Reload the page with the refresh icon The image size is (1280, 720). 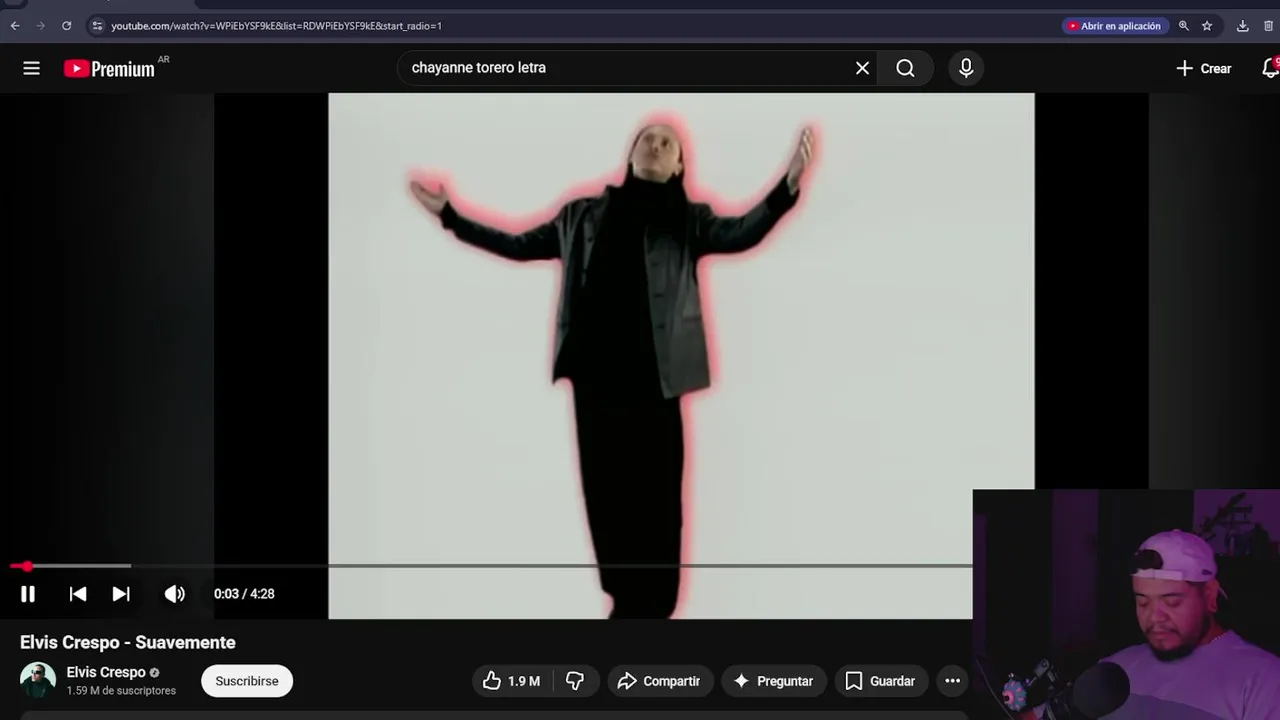click(x=66, y=26)
